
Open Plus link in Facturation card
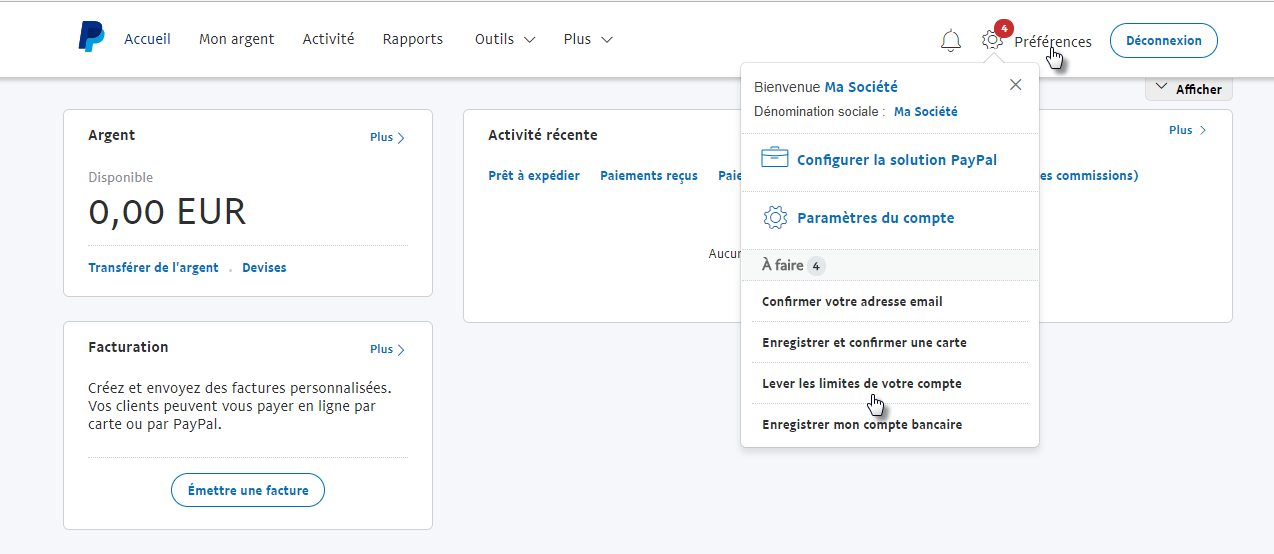(387, 350)
